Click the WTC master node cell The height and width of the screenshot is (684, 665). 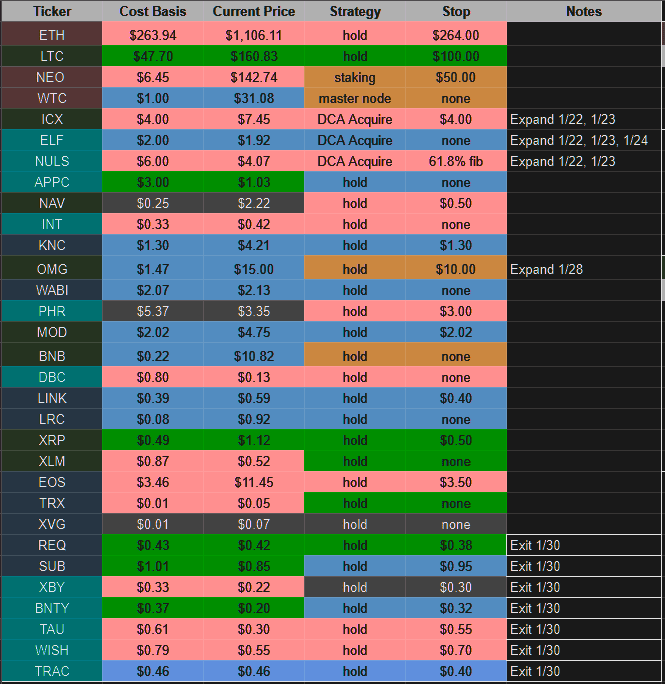tap(355, 98)
